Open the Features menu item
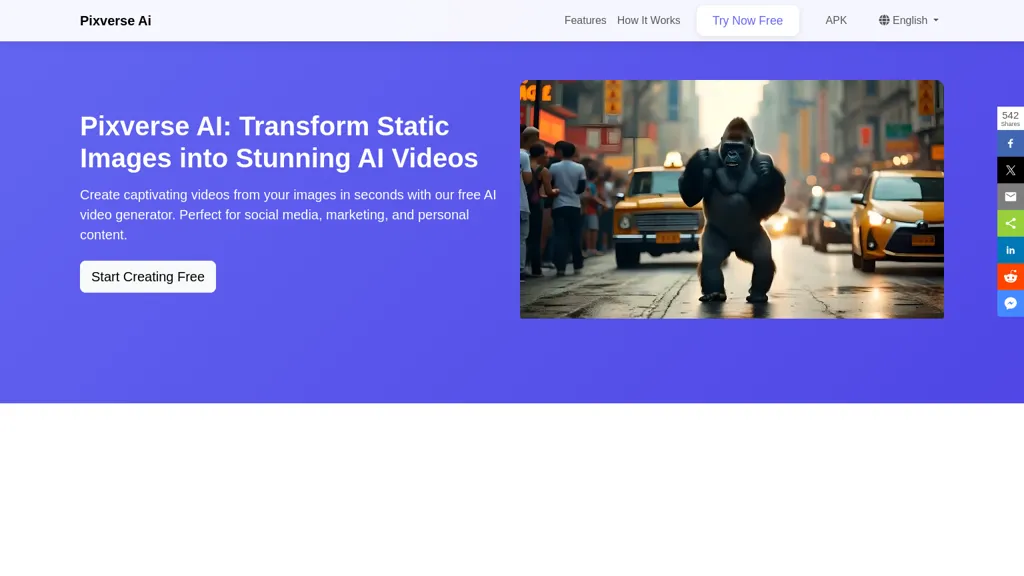 585,20
